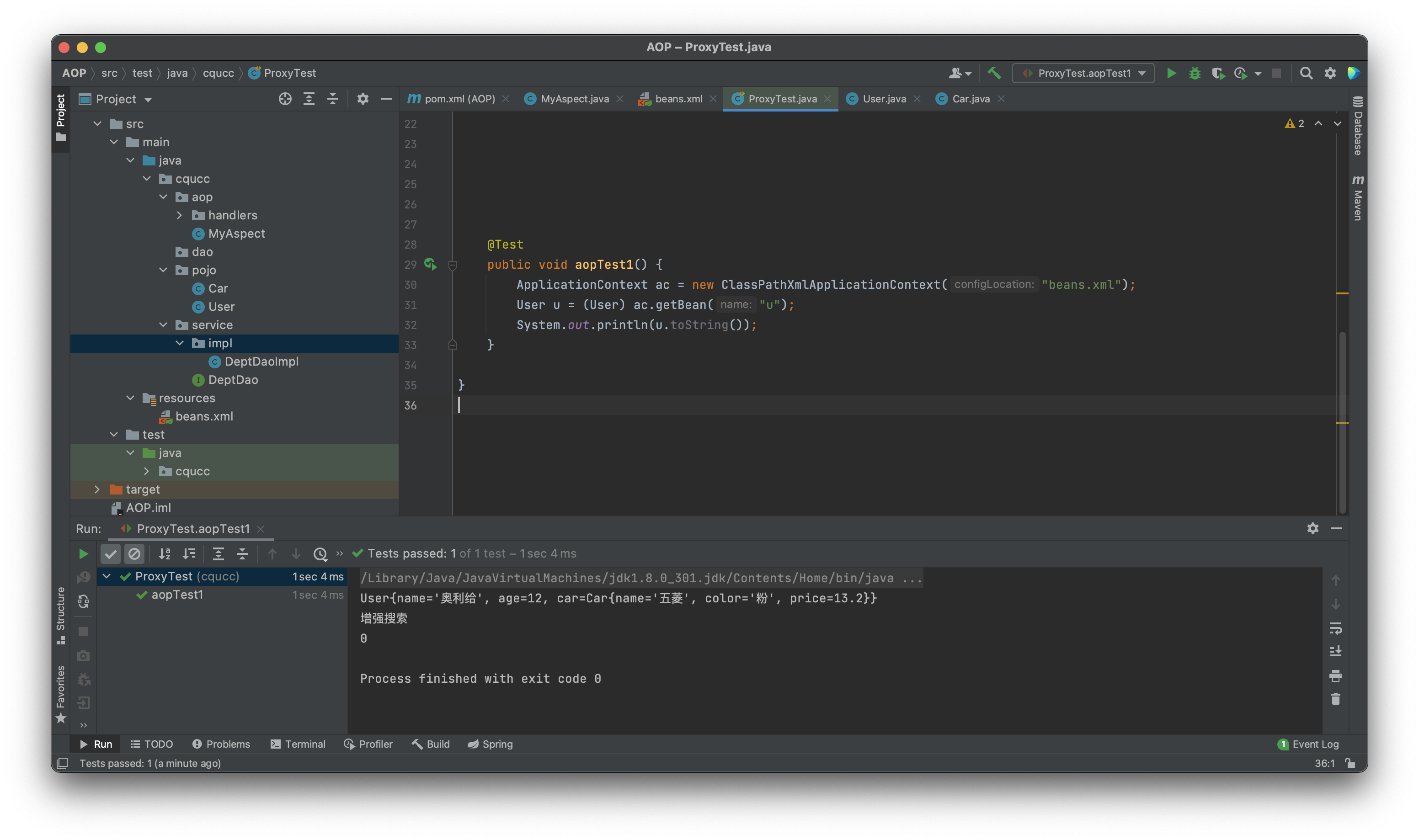Click the Build project hammer icon
The width and height of the screenshot is (1419, 840).
click(994, 73)
